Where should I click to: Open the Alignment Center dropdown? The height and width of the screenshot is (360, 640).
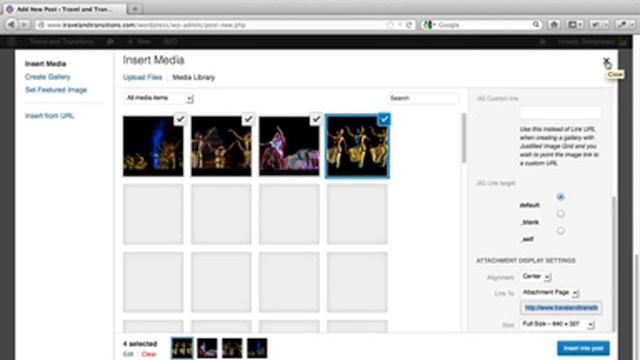(536, 276)
